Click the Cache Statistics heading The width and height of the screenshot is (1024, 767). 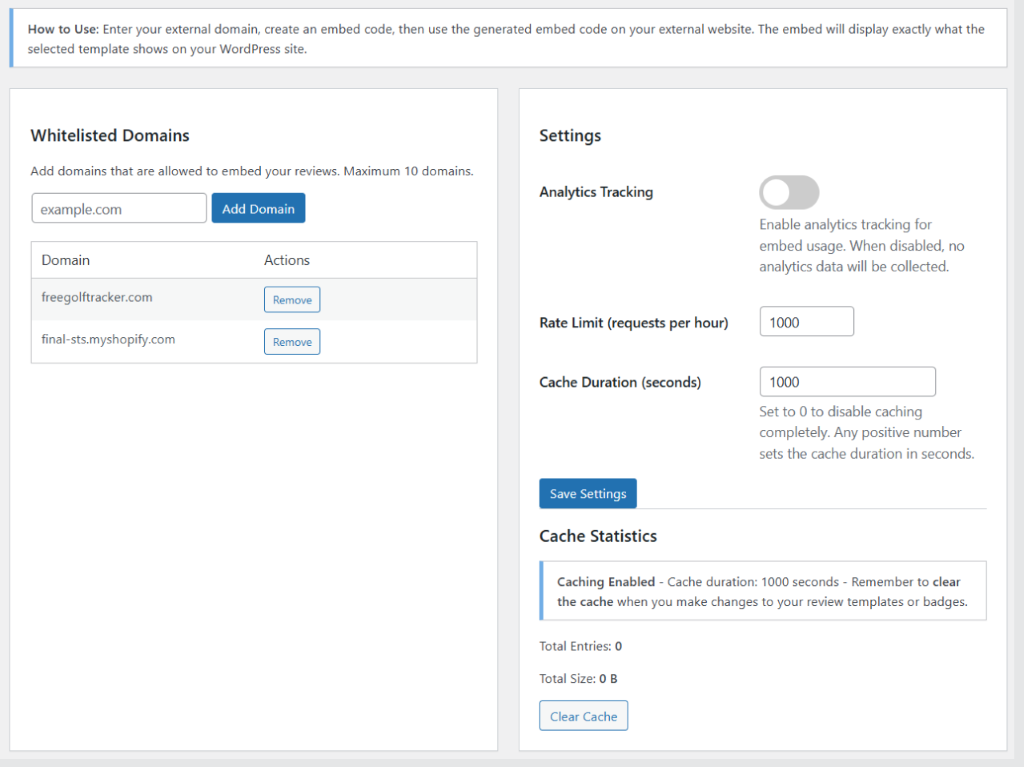[x=598, y=536]
